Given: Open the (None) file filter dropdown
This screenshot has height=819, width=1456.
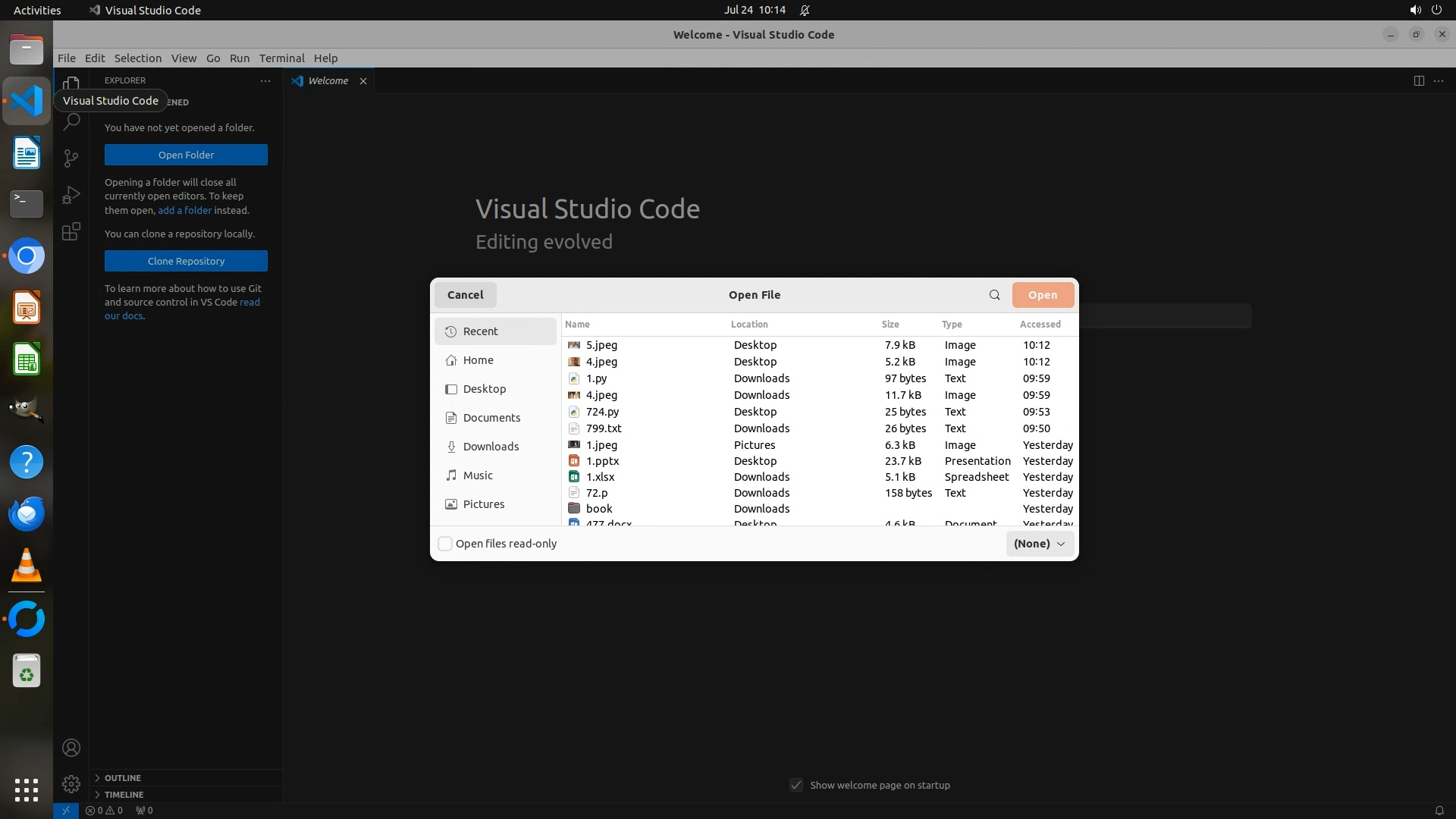Looking at the screenshot, I should (1039, 544).
